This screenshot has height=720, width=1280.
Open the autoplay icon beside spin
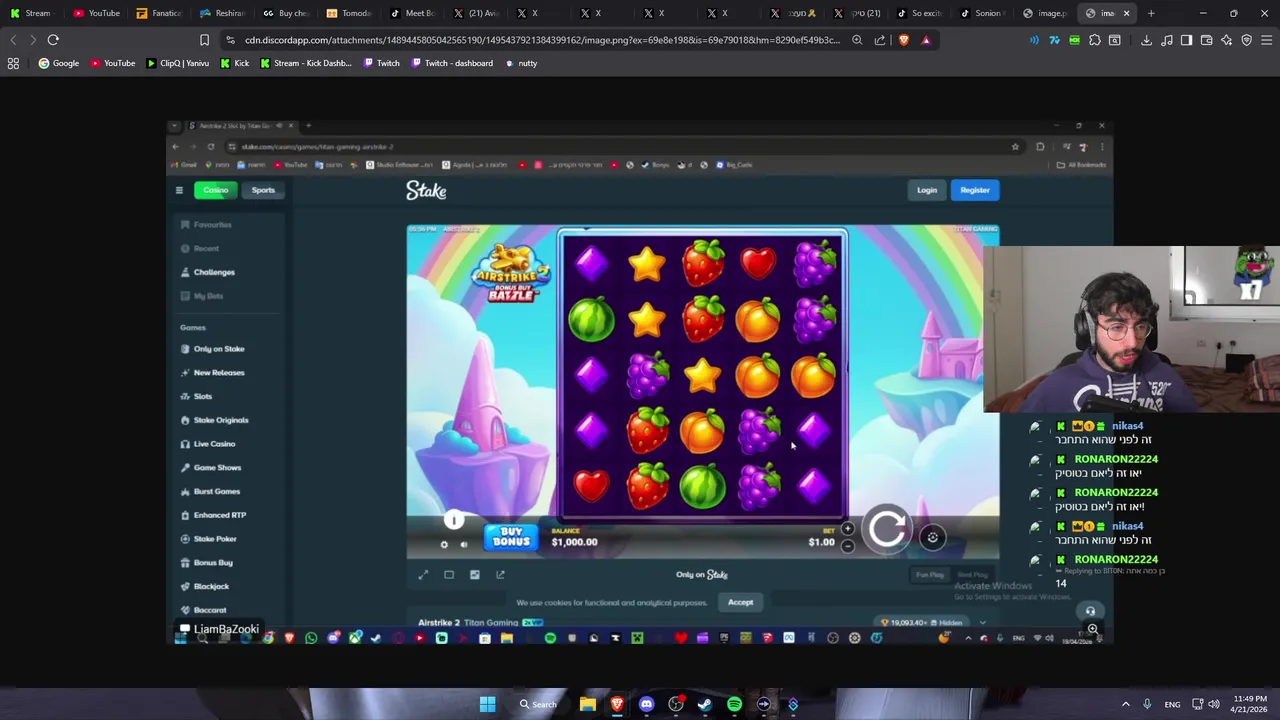point(932,537)
